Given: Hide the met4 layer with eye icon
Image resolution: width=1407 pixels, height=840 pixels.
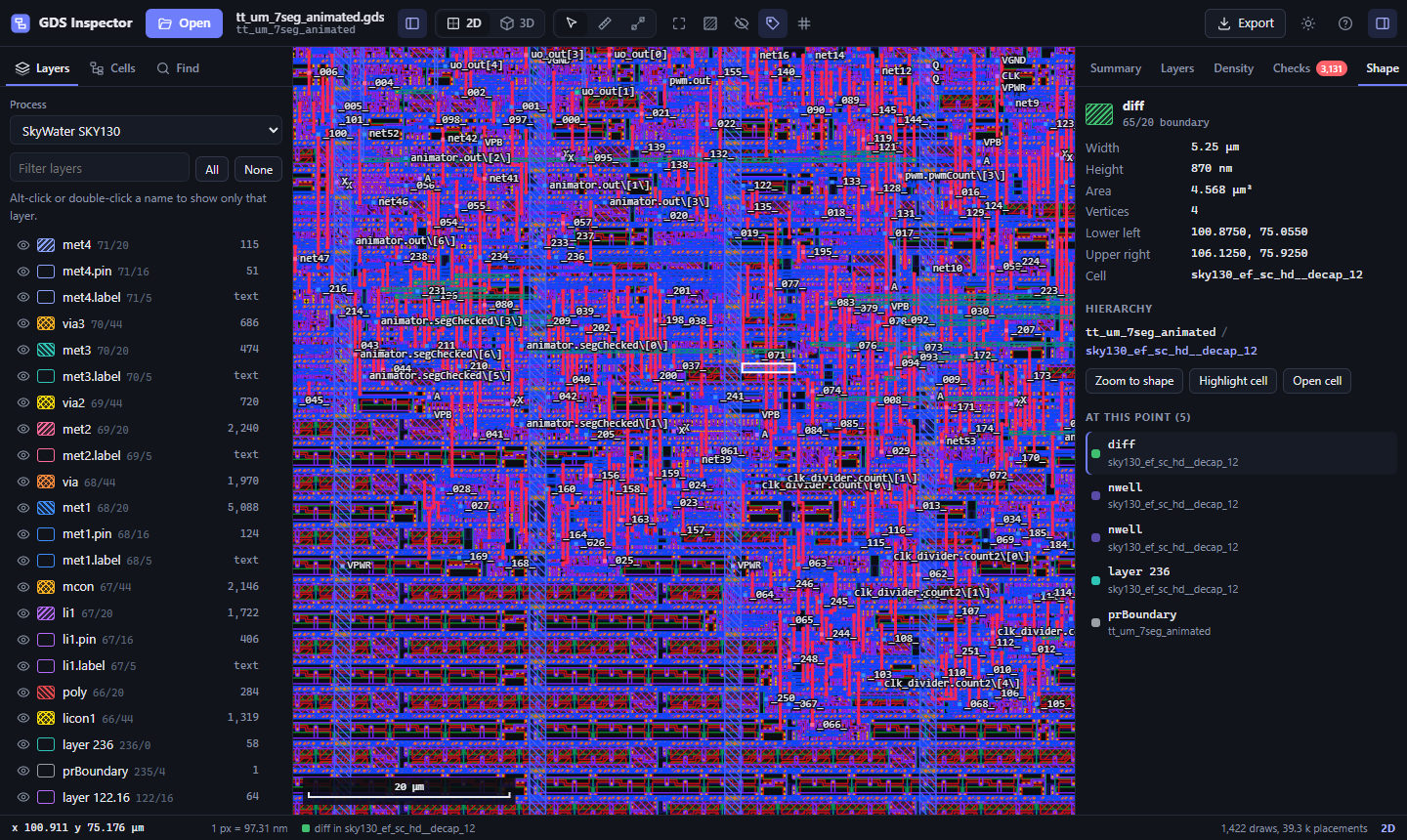Looking at the screenshot, I should coord(23,245).
